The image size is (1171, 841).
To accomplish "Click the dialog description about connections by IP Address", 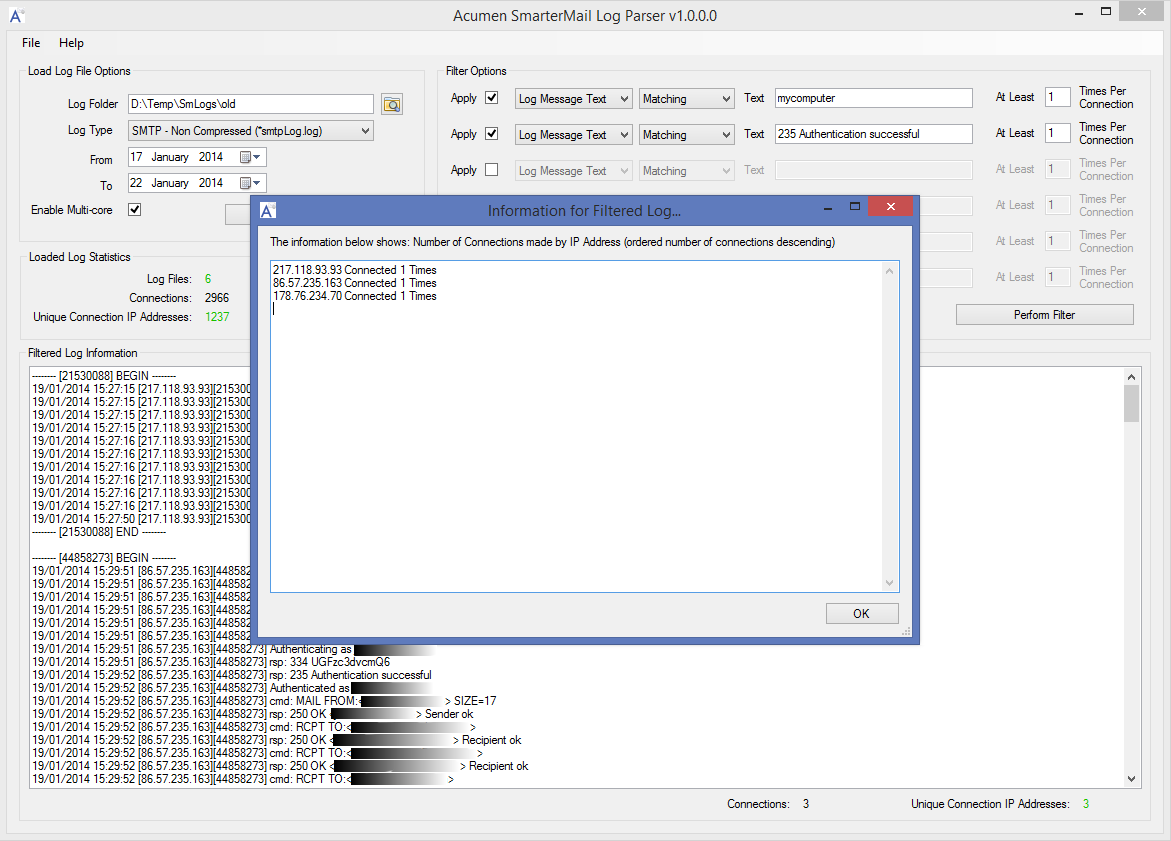I will click(553, 242).
